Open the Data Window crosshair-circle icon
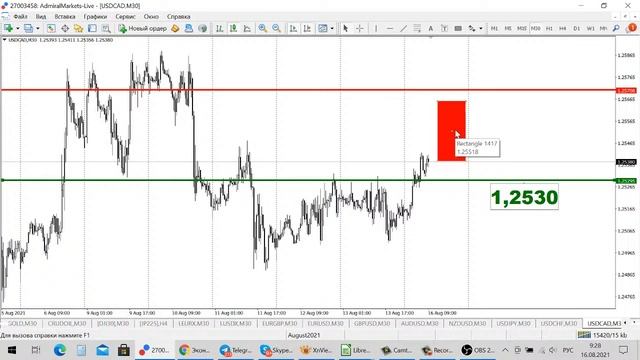 (65, 28)
